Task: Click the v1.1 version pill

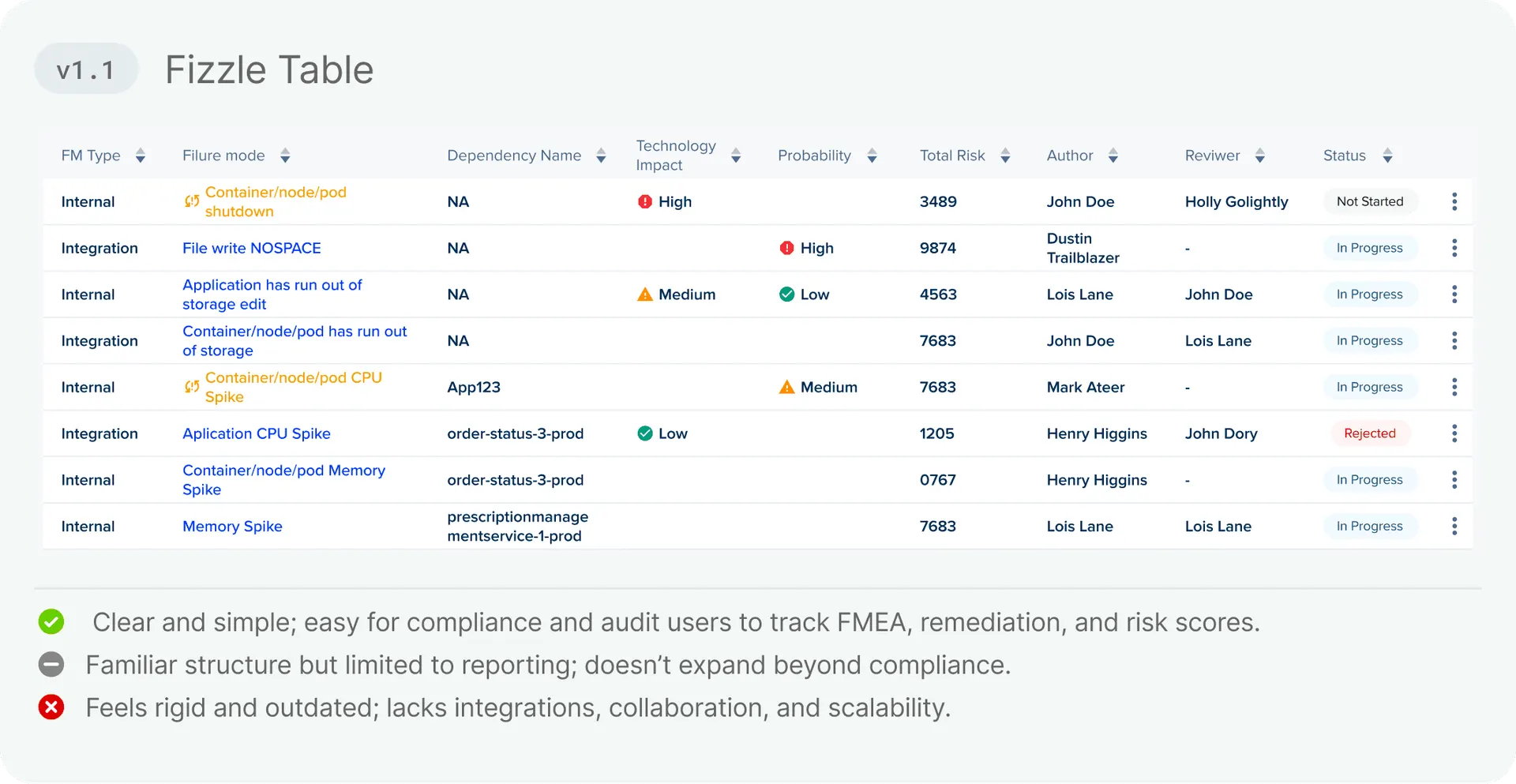Action: (86, 69)
